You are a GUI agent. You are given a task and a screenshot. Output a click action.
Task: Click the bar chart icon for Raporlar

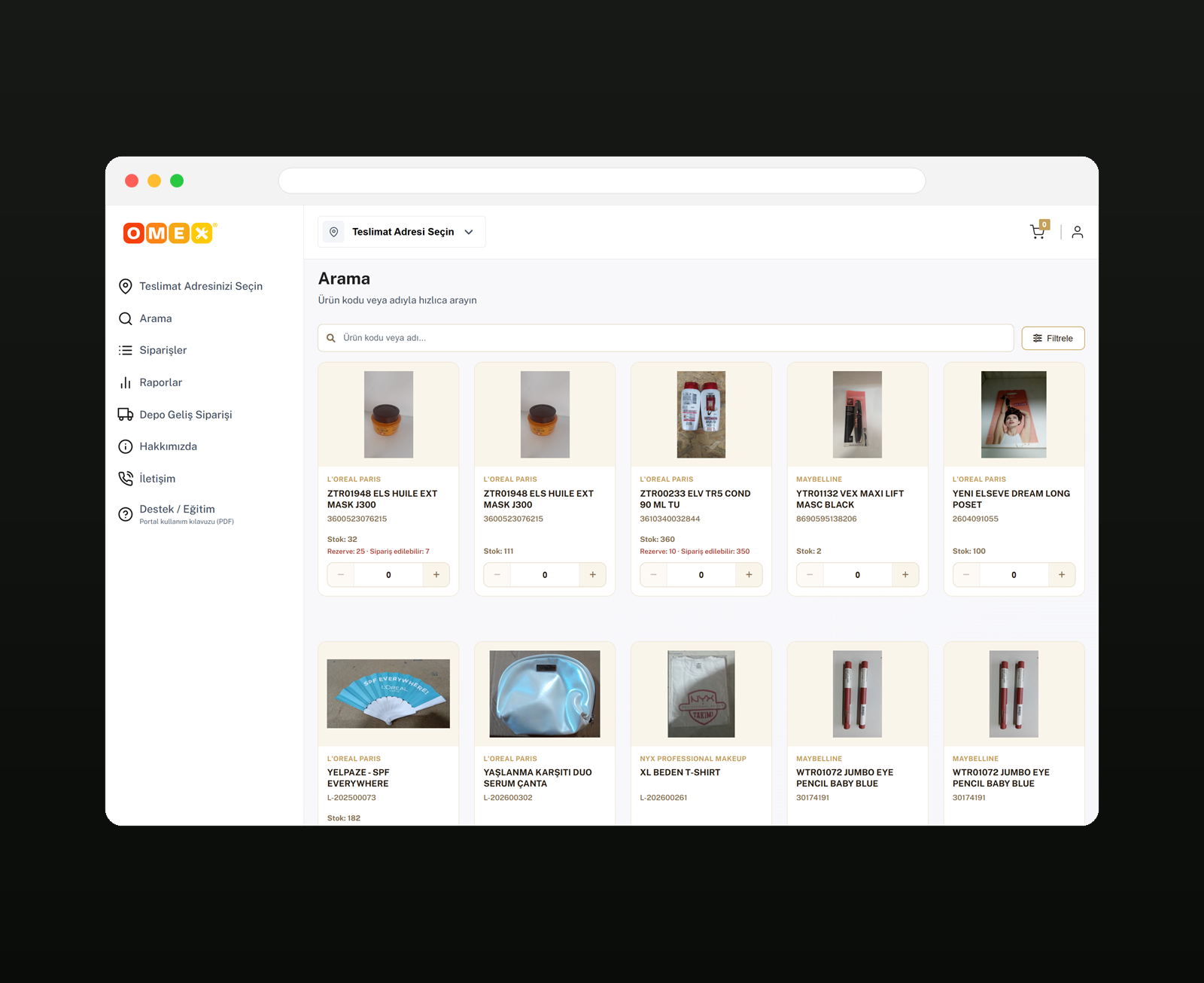click(126, 382)
